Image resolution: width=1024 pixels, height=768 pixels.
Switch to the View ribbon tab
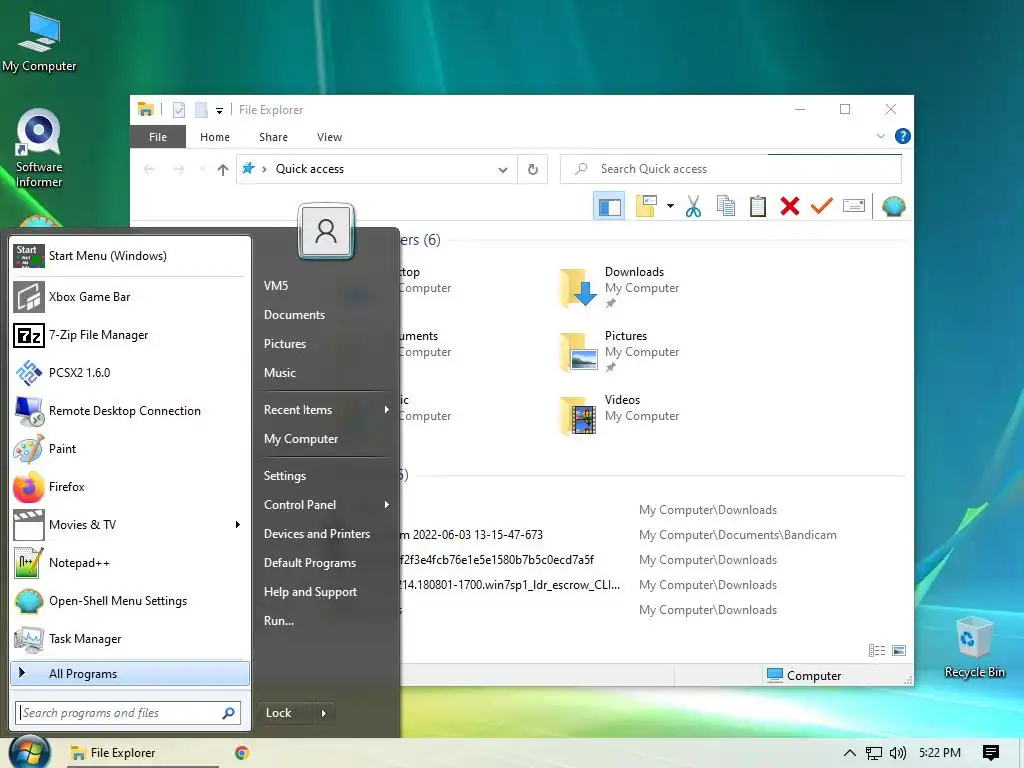point(329,137)
